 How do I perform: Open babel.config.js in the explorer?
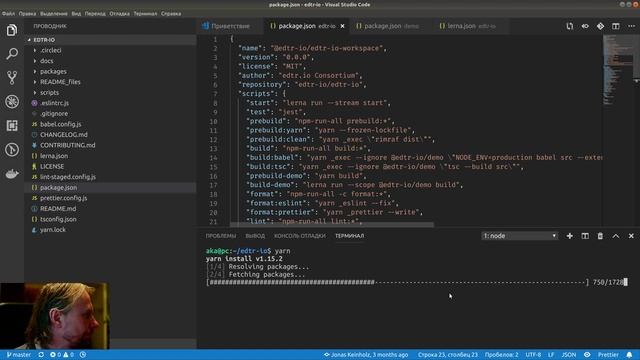point(111,124)
